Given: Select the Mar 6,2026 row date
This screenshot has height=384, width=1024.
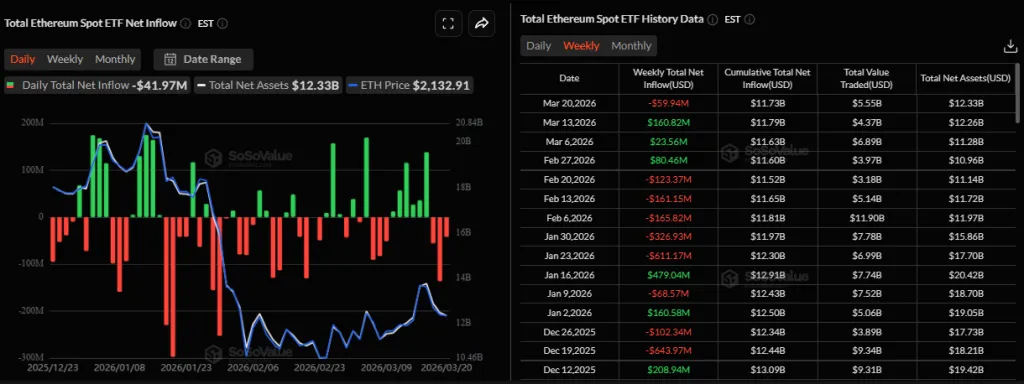Looking at the screenshot, I should pyautogui.click(x=569, y=141).
